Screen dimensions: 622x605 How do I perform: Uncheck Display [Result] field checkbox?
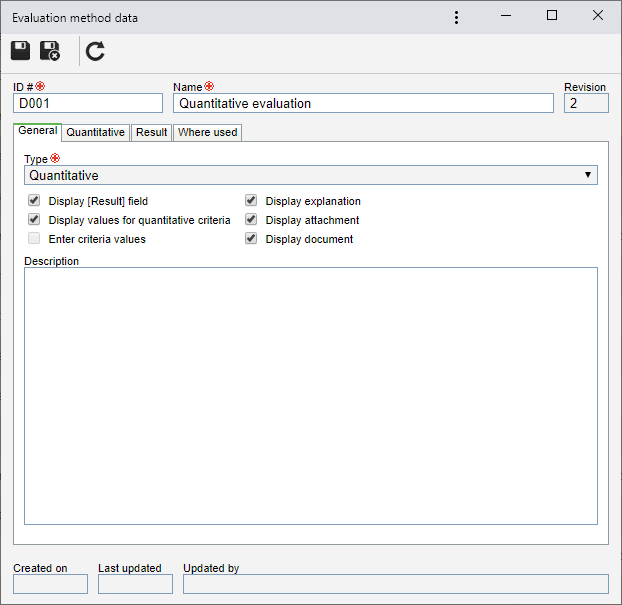34,200
